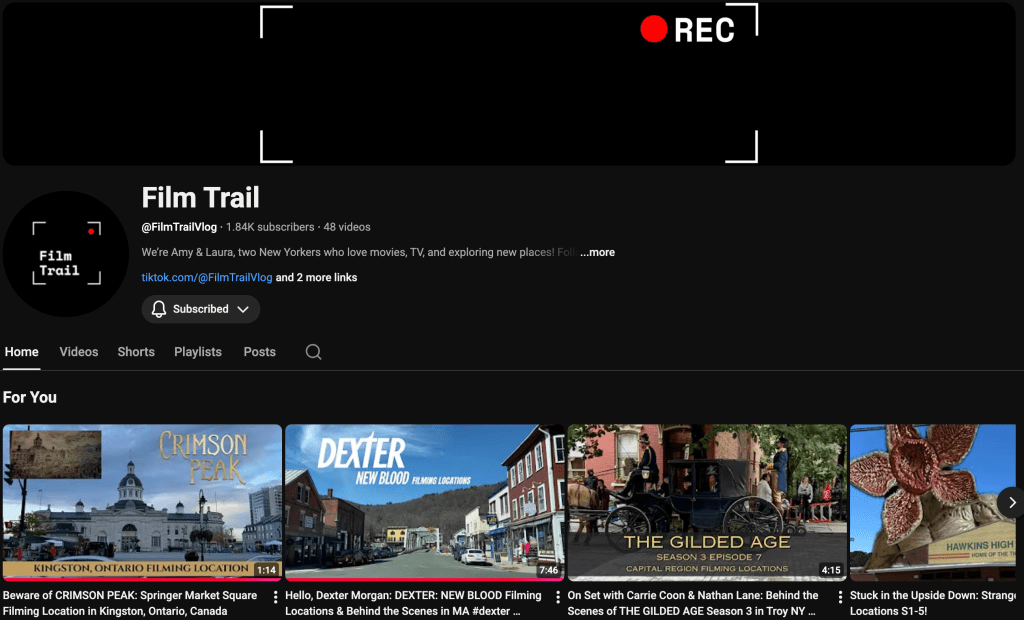
Task: Go to the Playlists tab
Action: [x=198, y=352]
